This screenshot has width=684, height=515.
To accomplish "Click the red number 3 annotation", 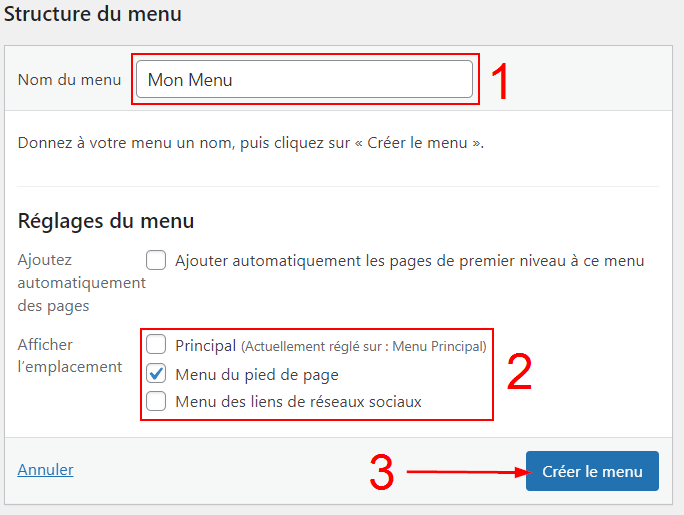I will pyautogui.click(x=381, y=474).
